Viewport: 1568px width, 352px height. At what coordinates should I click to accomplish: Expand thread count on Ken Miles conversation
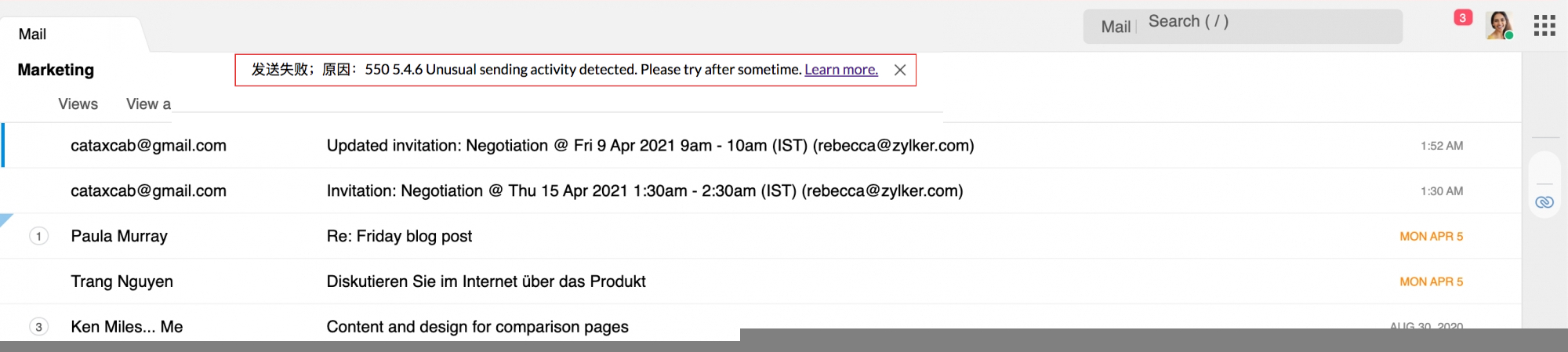38,327
